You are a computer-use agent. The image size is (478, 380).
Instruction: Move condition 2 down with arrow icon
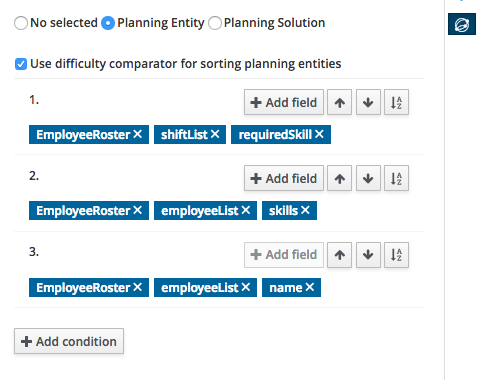(368, 178)
